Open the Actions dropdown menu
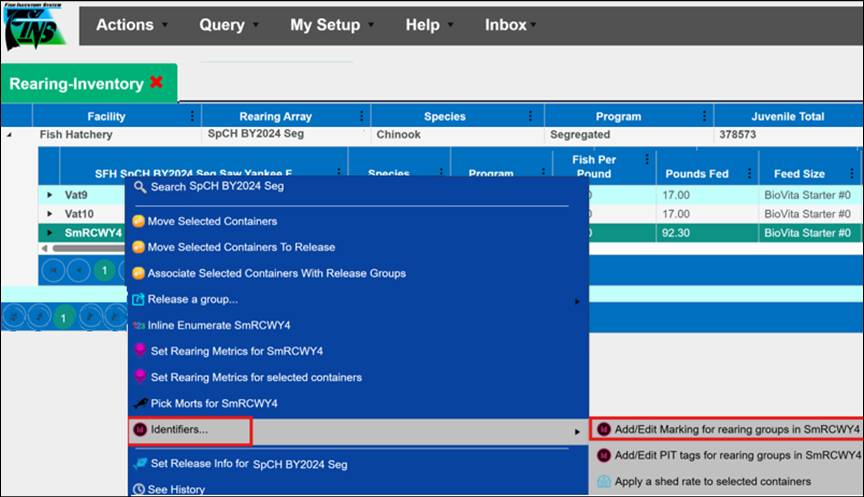 (132, 25)
